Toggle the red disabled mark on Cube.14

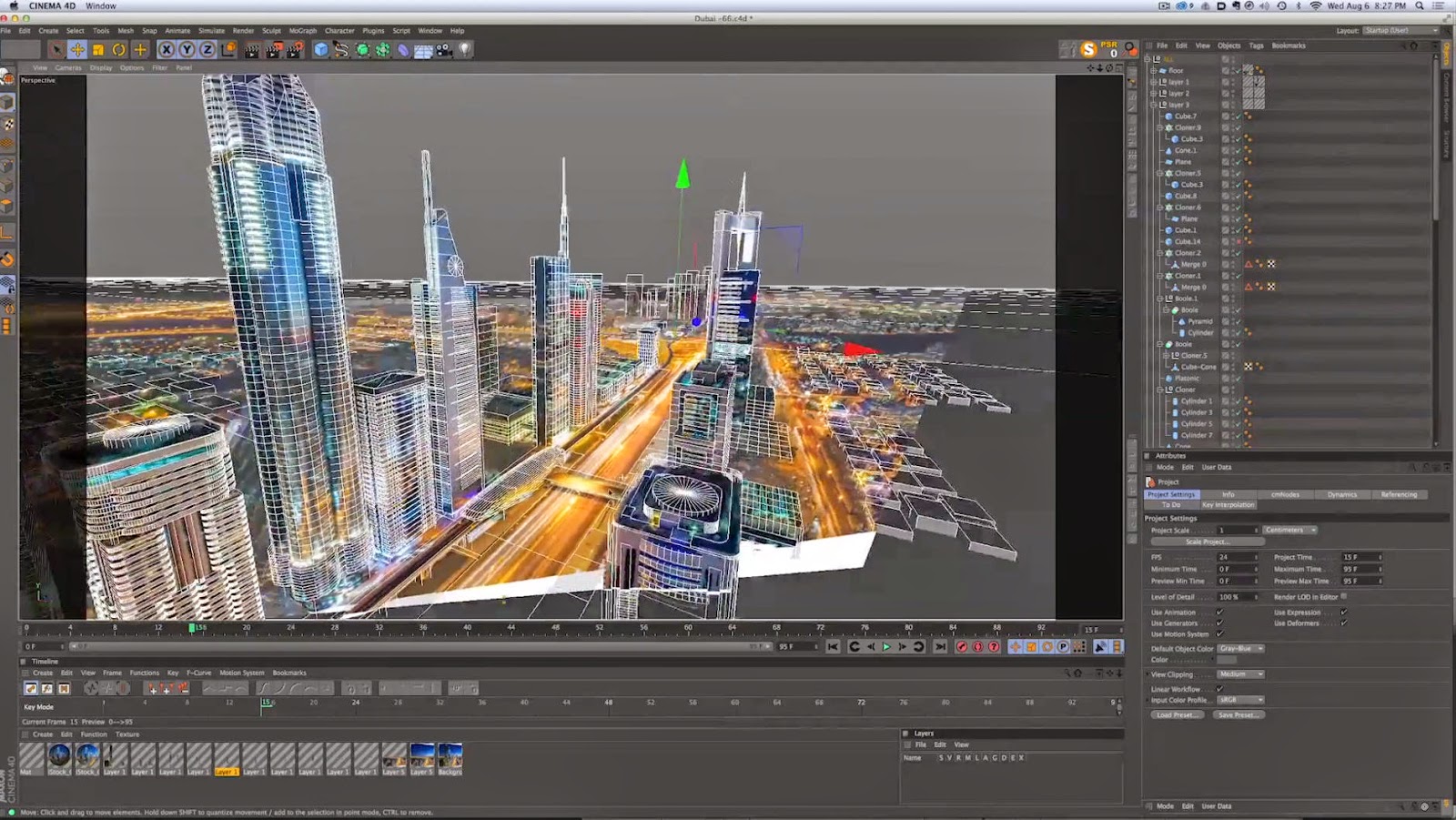click(1238, 241)
